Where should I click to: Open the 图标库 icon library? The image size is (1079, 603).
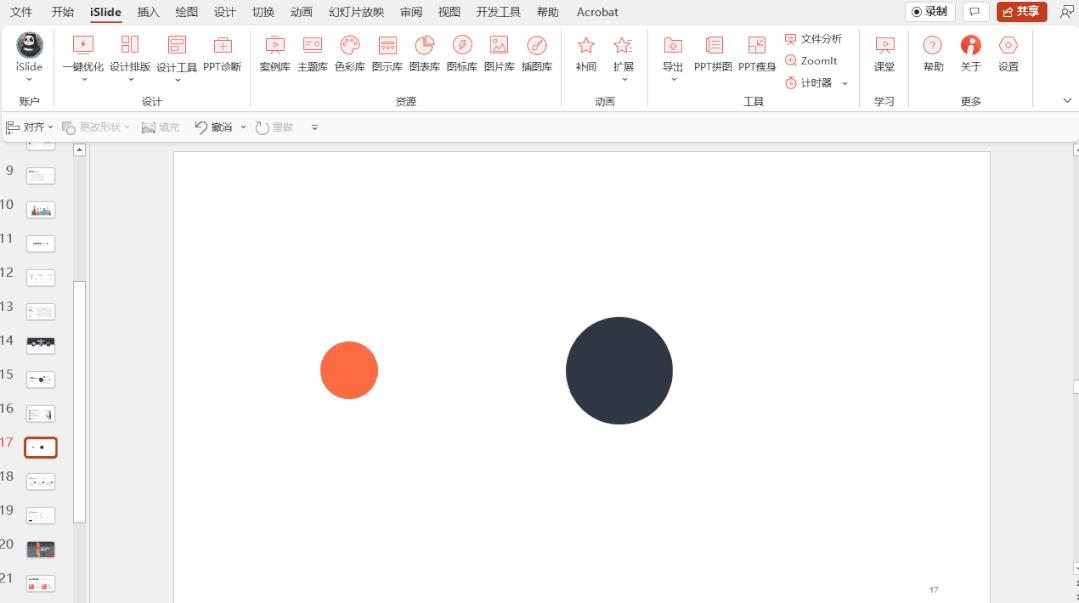[462, 53]
